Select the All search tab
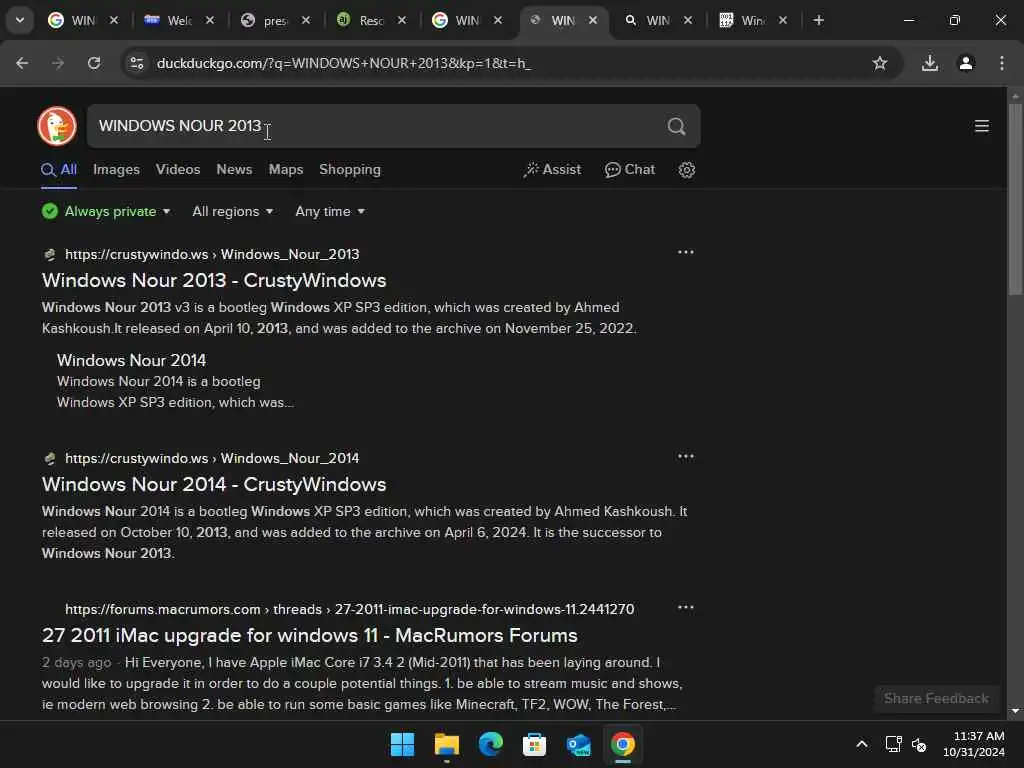 click(x=59, y=170)
